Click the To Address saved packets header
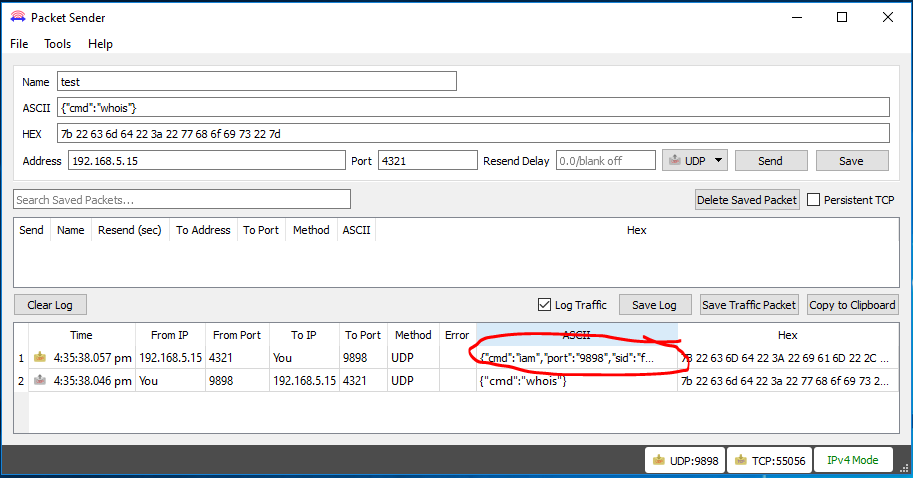This screenshot has width=913, height=478. click(203, 230)
